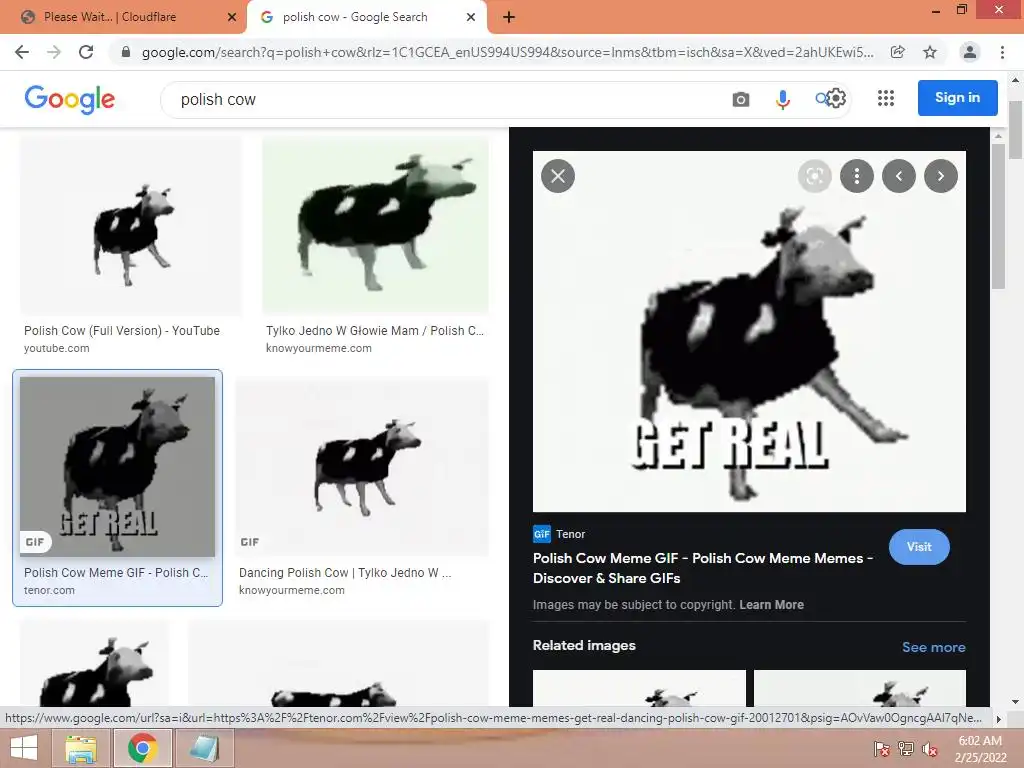Open the Google apps grid

tap(886, 98)
